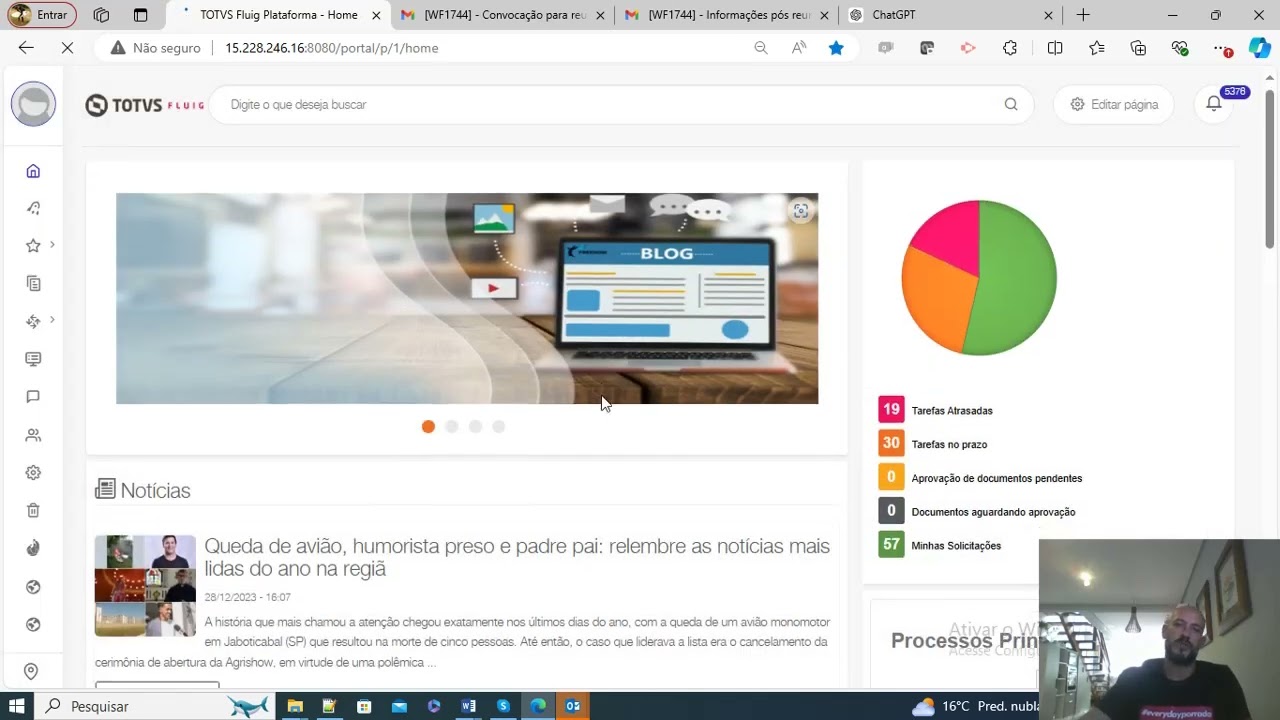Open browser Collections icon
Image resolution: width=1280 pixels, height=720 pixels.
[1138, 48]
